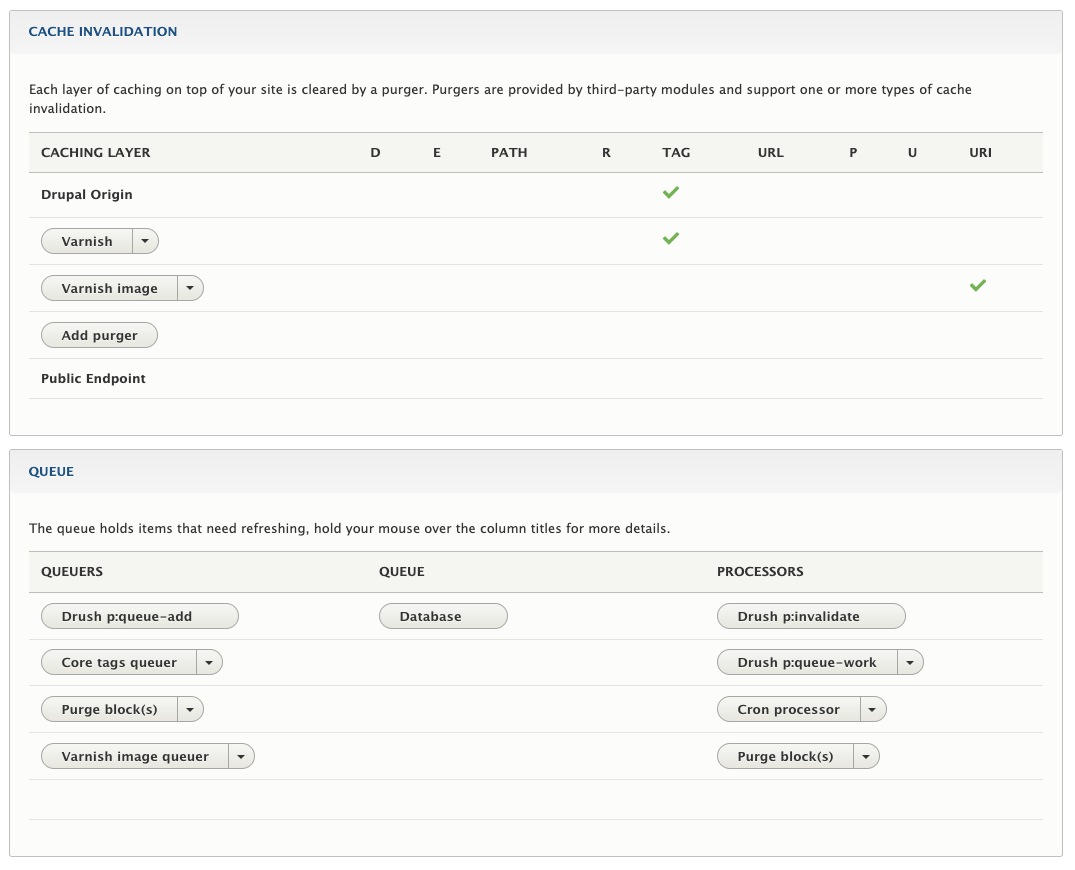Open the Cron processor button
Viewport: 1075px width, 870px height.
(788, 710)
